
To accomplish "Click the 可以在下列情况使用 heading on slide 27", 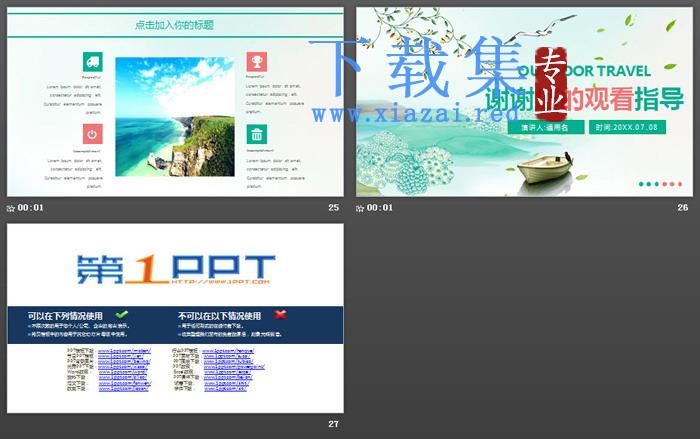I will pos(65,316).
